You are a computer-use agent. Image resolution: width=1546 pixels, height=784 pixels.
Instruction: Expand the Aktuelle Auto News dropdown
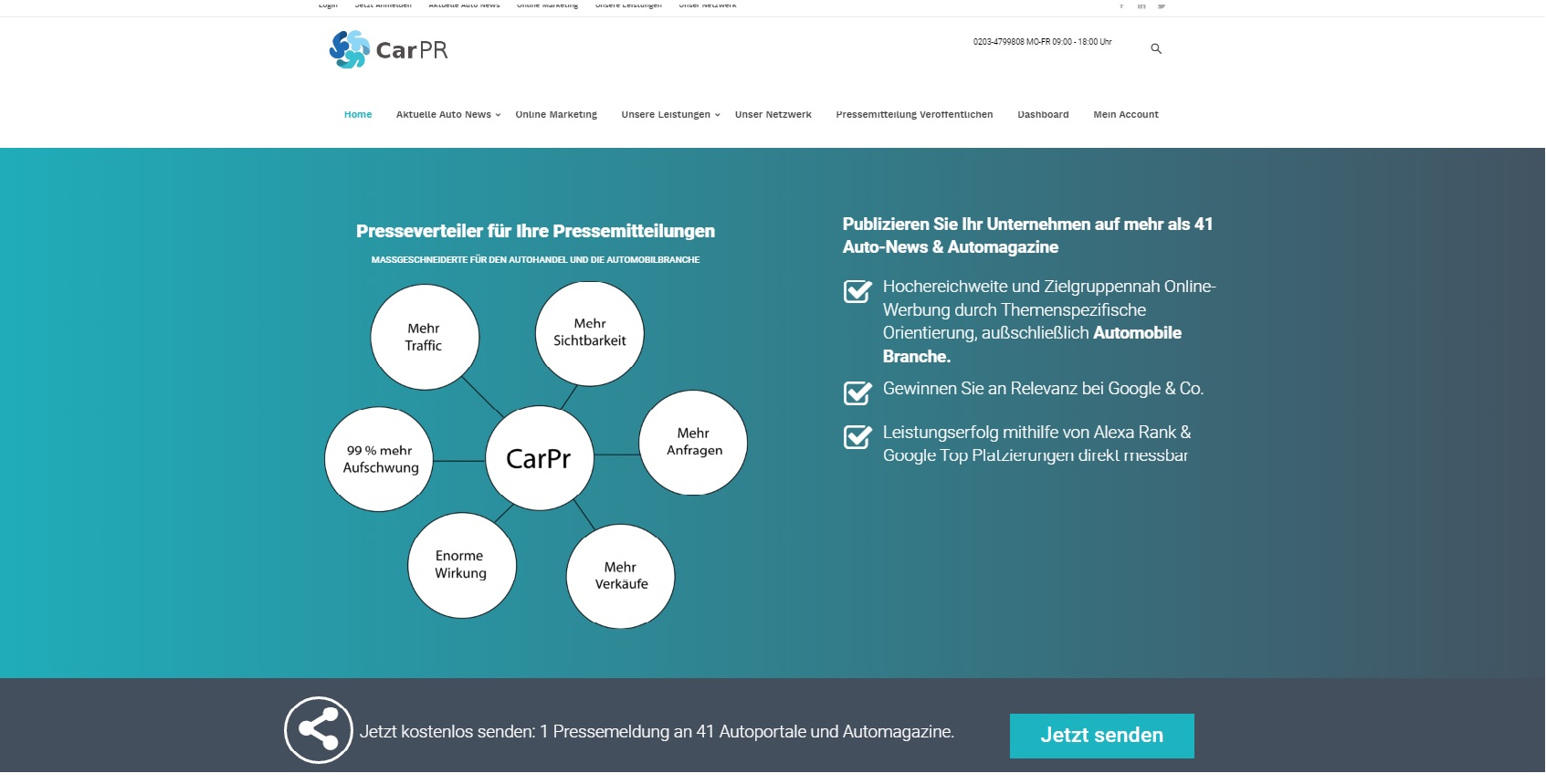(447, 115)
